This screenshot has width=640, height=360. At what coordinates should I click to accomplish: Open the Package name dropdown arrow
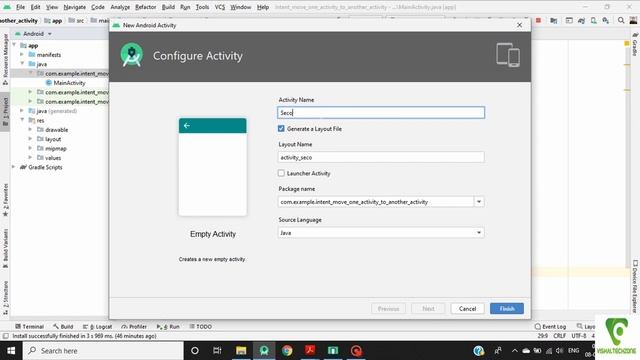(x=479, y=202)
